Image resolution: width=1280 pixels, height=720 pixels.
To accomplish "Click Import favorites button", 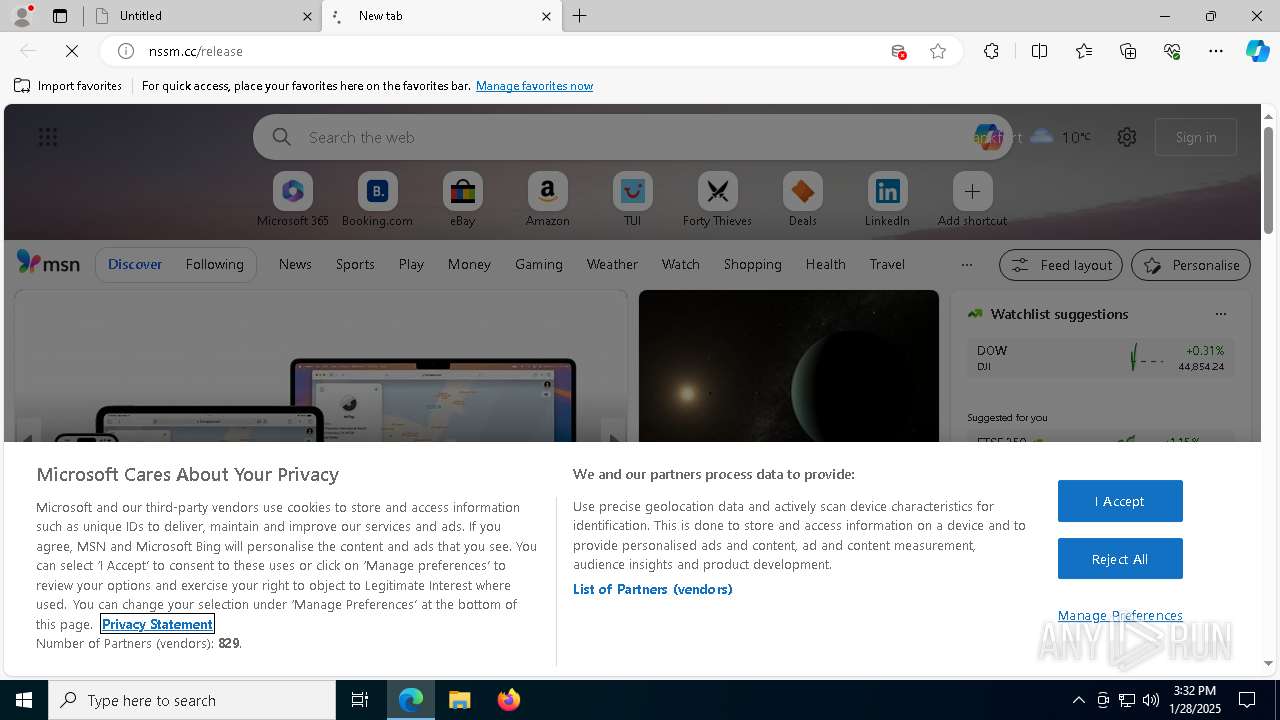I will [x=68, y=86].
